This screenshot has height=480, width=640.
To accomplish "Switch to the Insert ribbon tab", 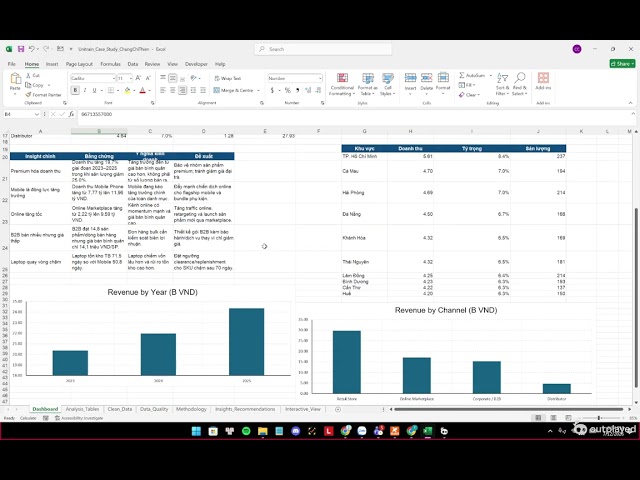I will 52,64.
